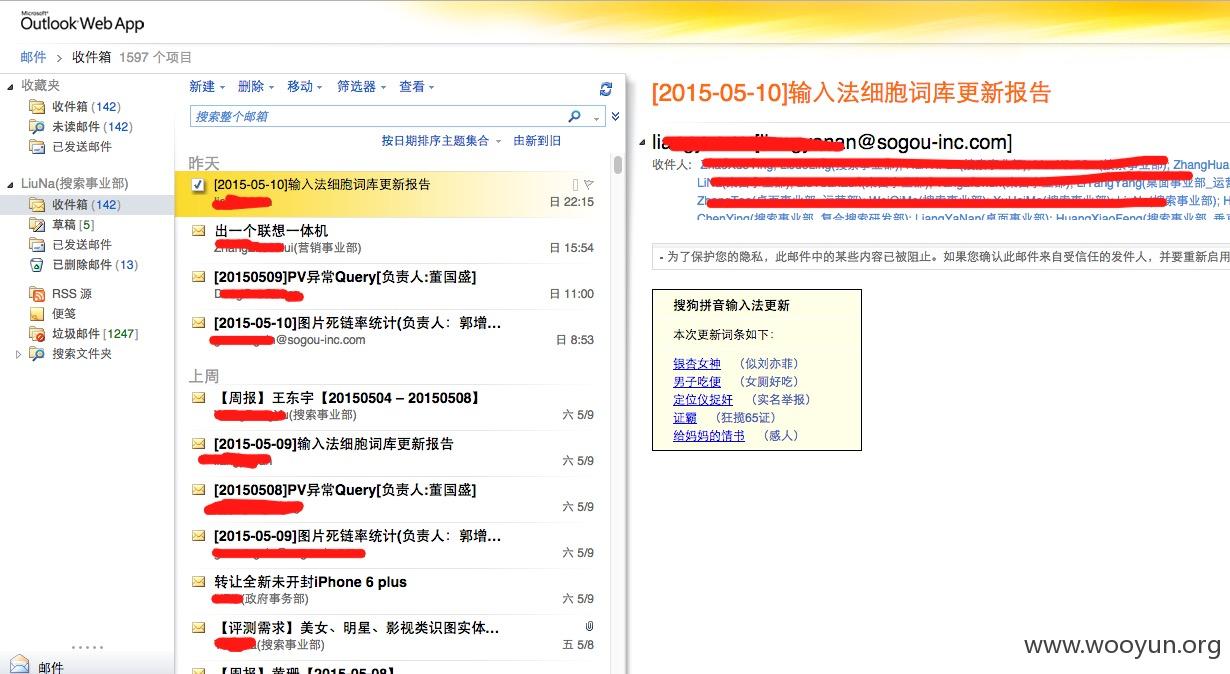Flag the 2015-05-10 输入法细胞词库 message
The image size is (1230, 674).
pos(588,184)
